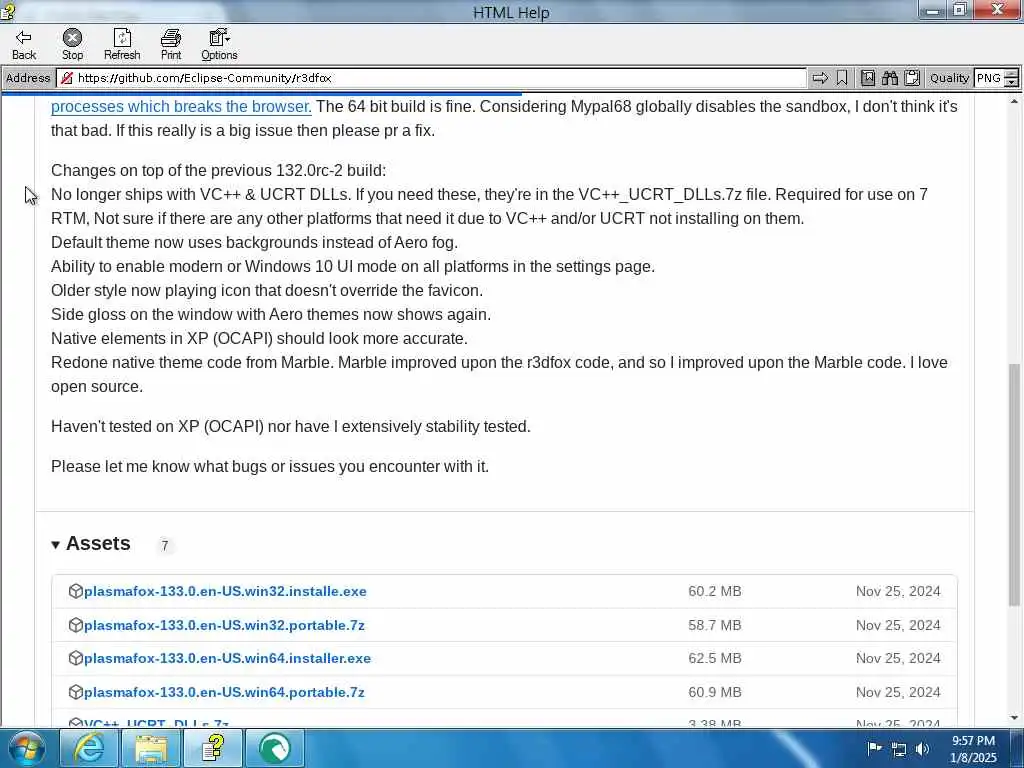Click package icon beside win32 portable asset
The height and width of the screenshot is (768, 1024).
[x=76, y=625]
